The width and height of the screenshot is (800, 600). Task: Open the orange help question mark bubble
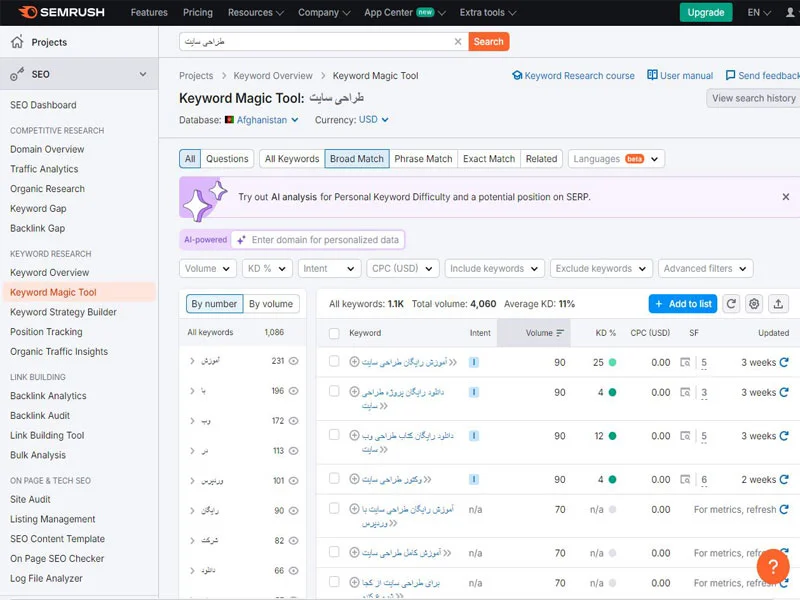pyautogui.click(x=773, y=565)
